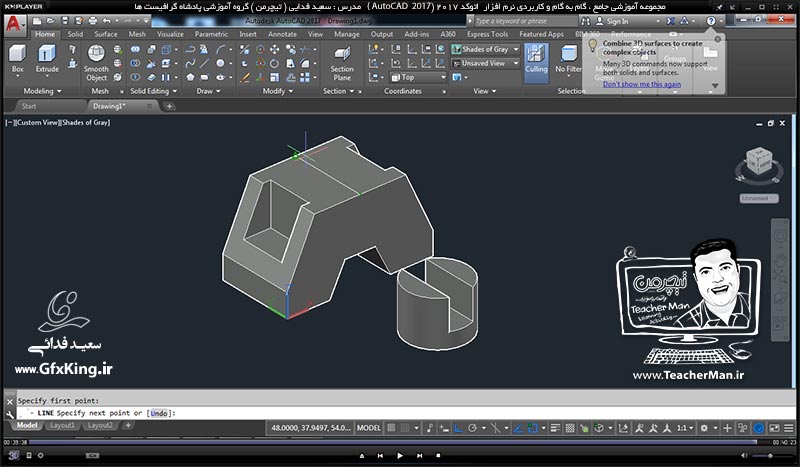The image size is (800, 467).
Task: Expand the Modeling panel
Action: point(43,91)
